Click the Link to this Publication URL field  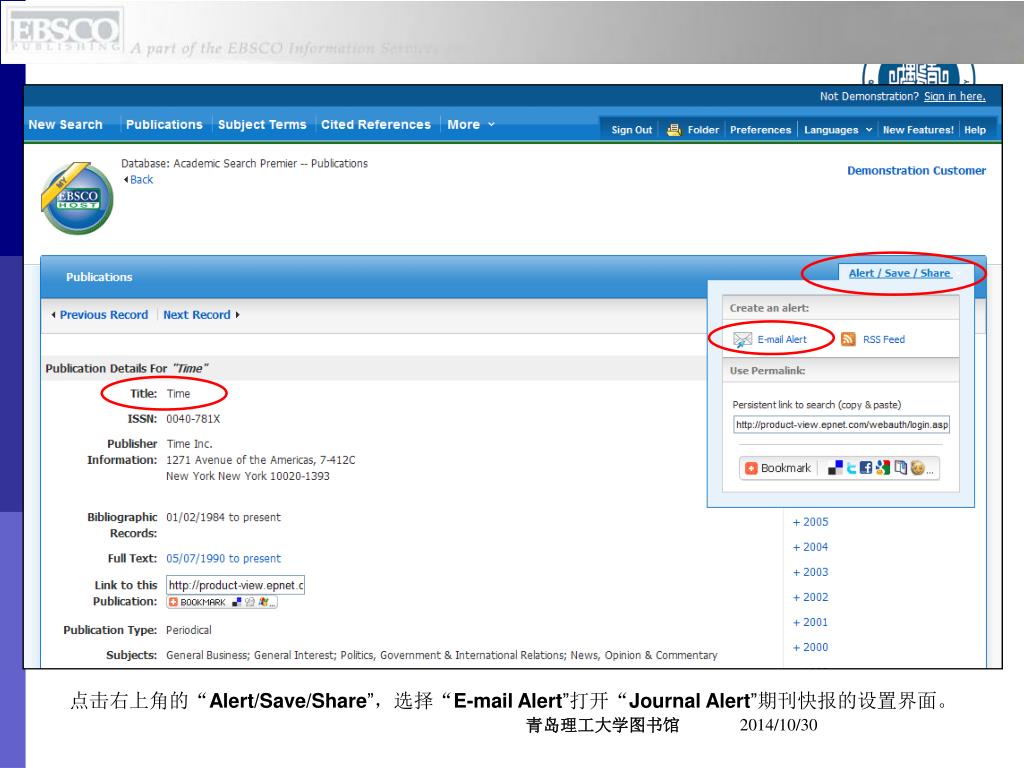(235, 585)
